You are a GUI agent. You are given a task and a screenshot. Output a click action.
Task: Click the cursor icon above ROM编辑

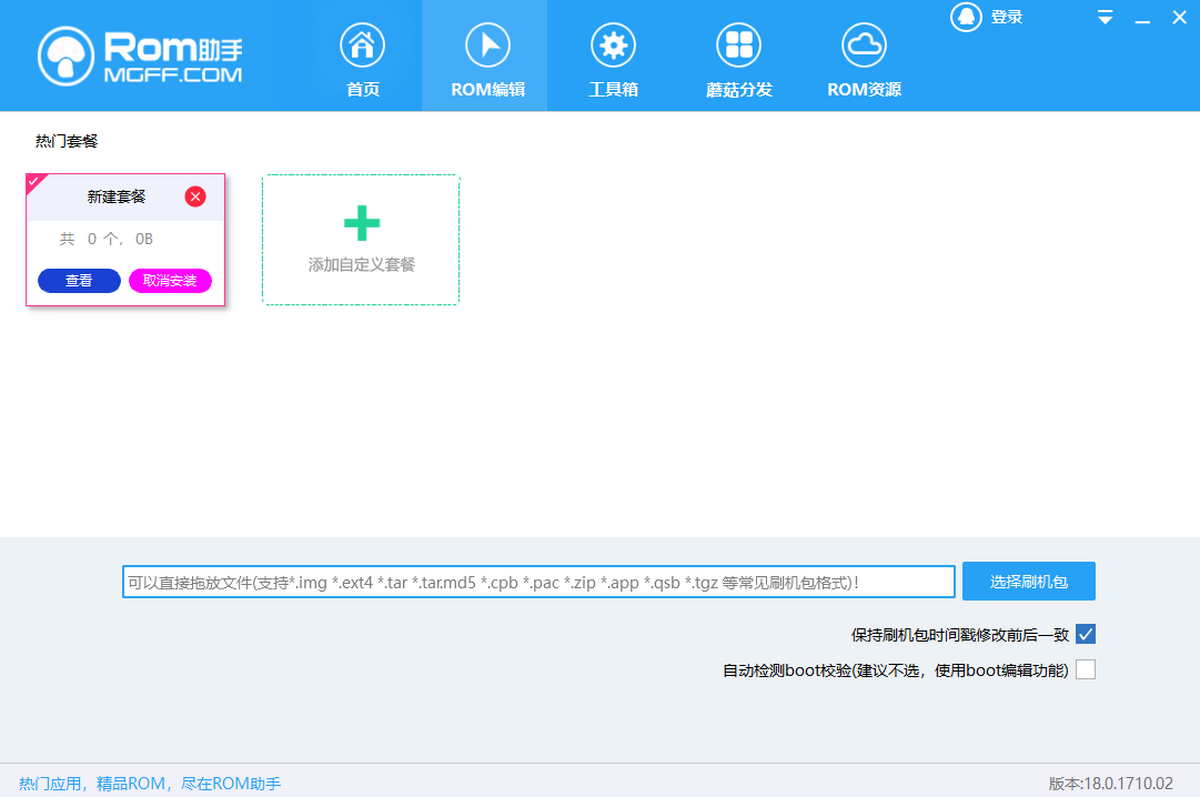(x=488, y=44)
